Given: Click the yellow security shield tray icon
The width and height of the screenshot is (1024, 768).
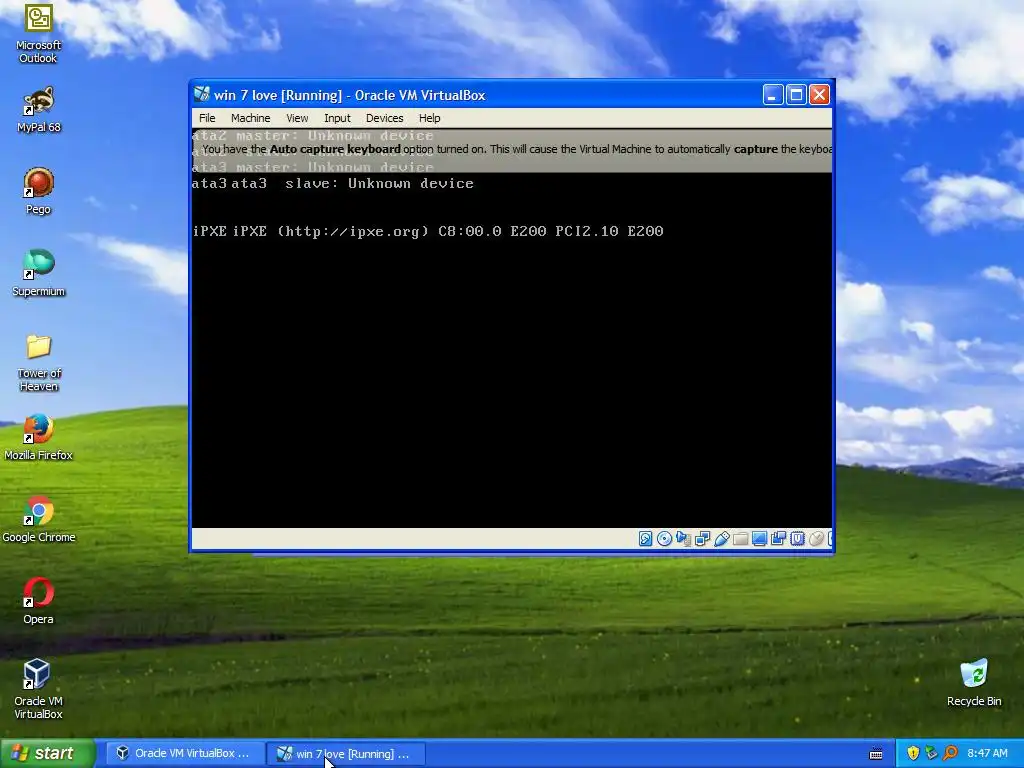Looking at the screenshot, I should pos(913,754).
